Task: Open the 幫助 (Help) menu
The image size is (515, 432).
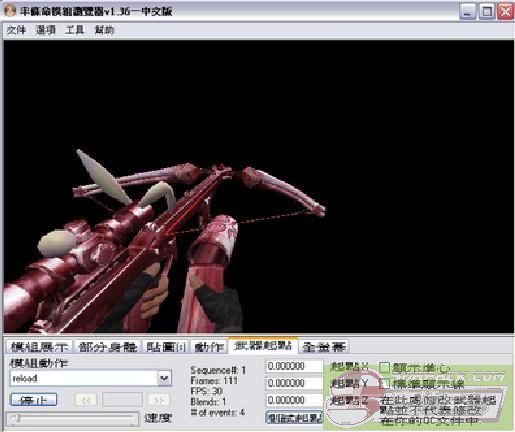Action: tap(104, 30)
